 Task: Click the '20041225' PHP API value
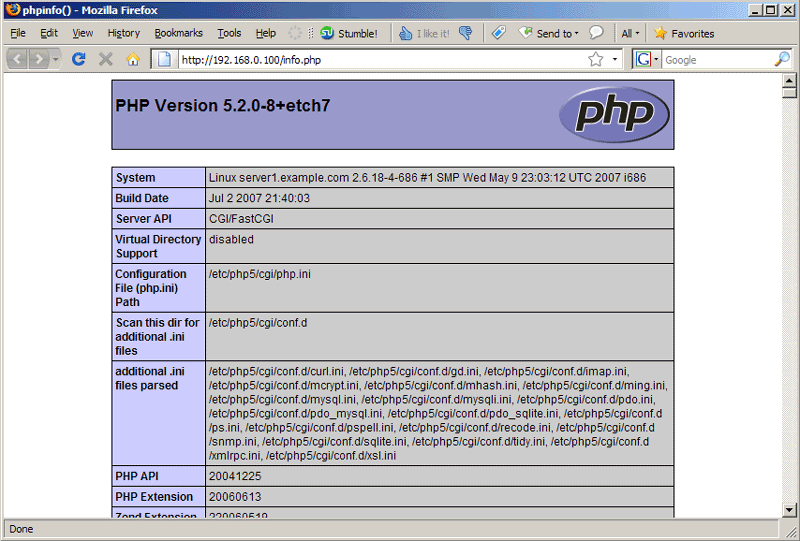[x=235, y=476]
